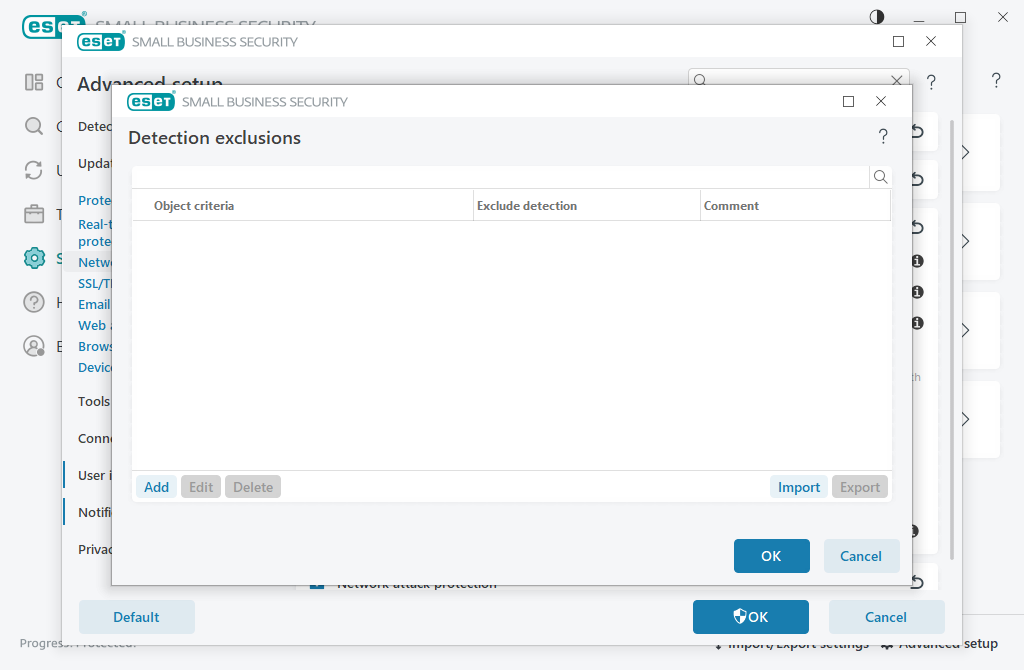Maximize the Detection exclusions dialog
1024x670 pixels.
(x=848, y=101)
